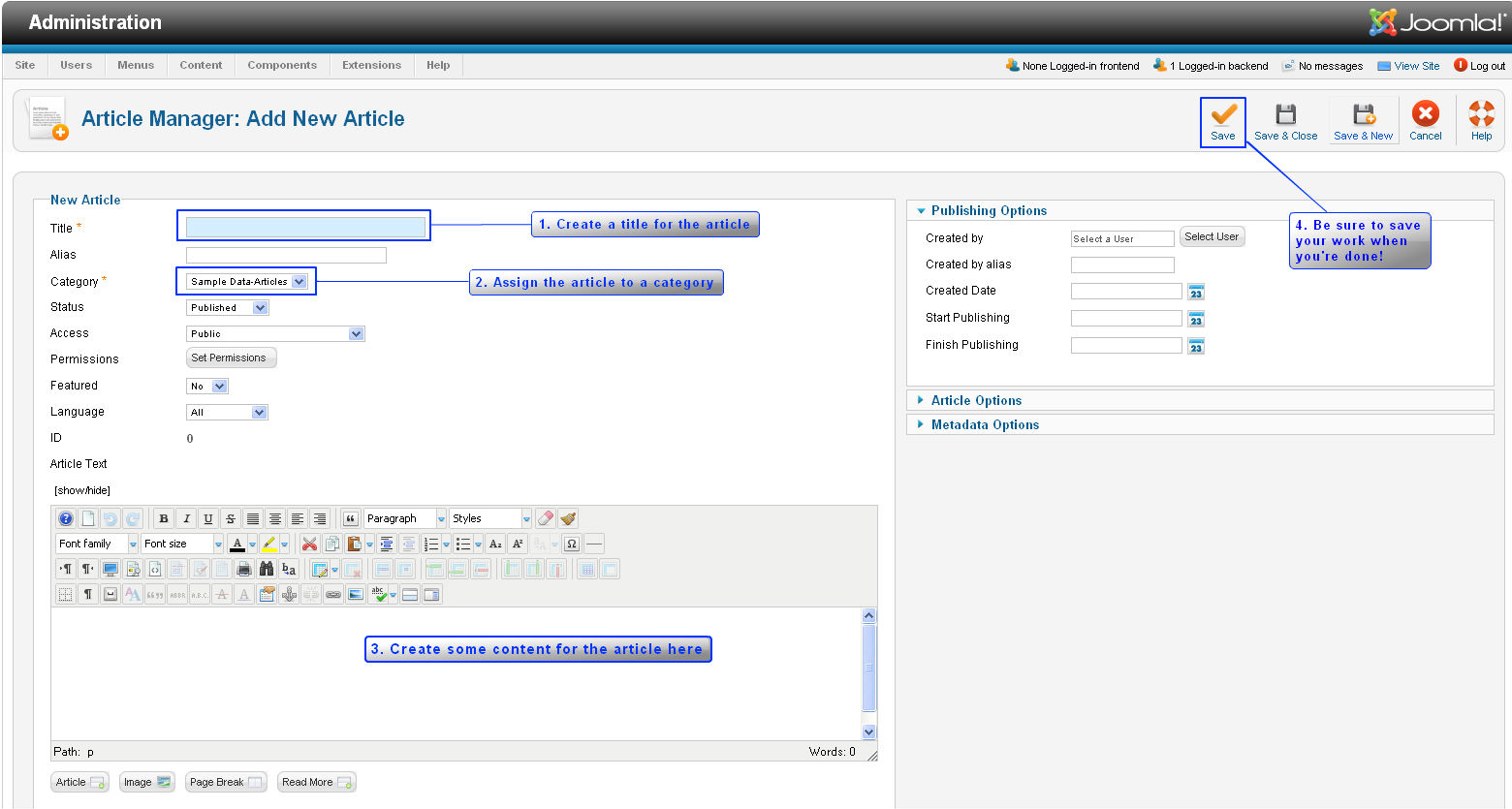The width and height of the screenshot is (1512, 809).
Task: Insert special character with Omega icon
Action: coord(572,545)
